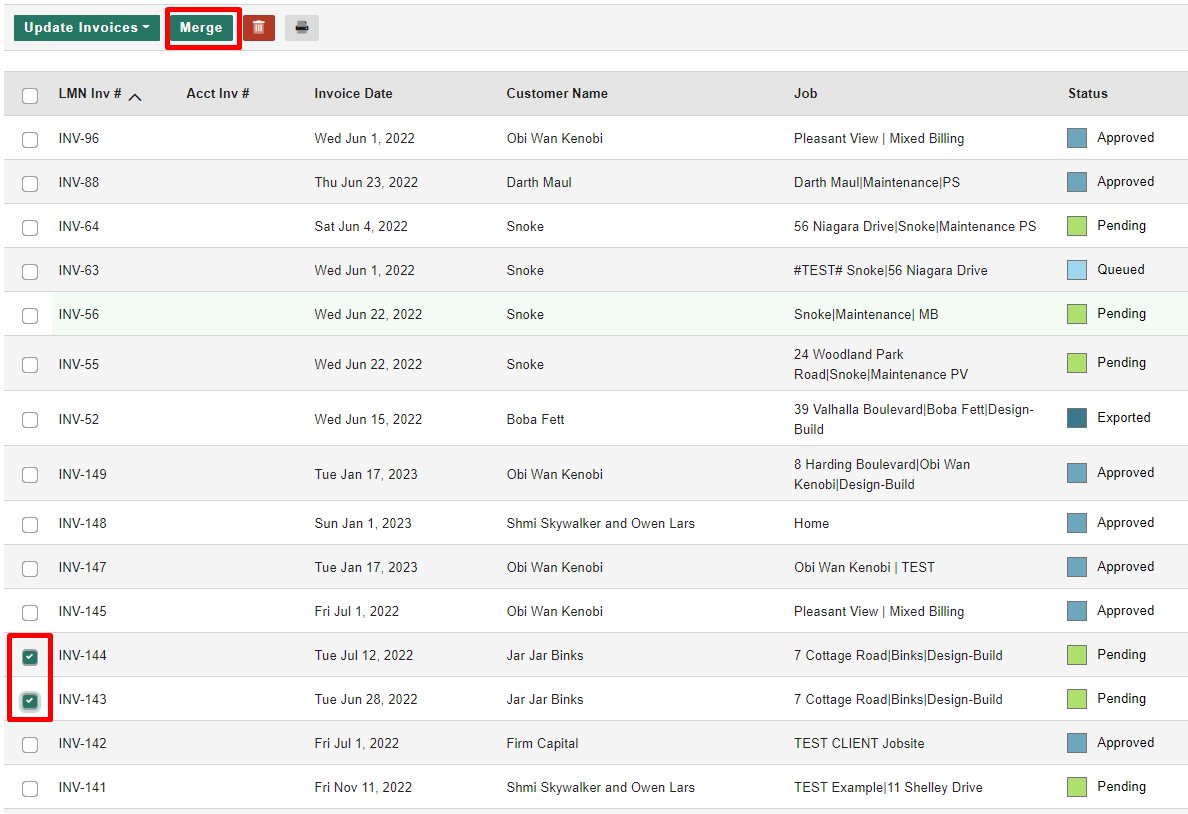Image resolution: width=1188 pixels, height=814 pixels.
Task: Sort by the Customer Name column header
Action: coord(556,94)
